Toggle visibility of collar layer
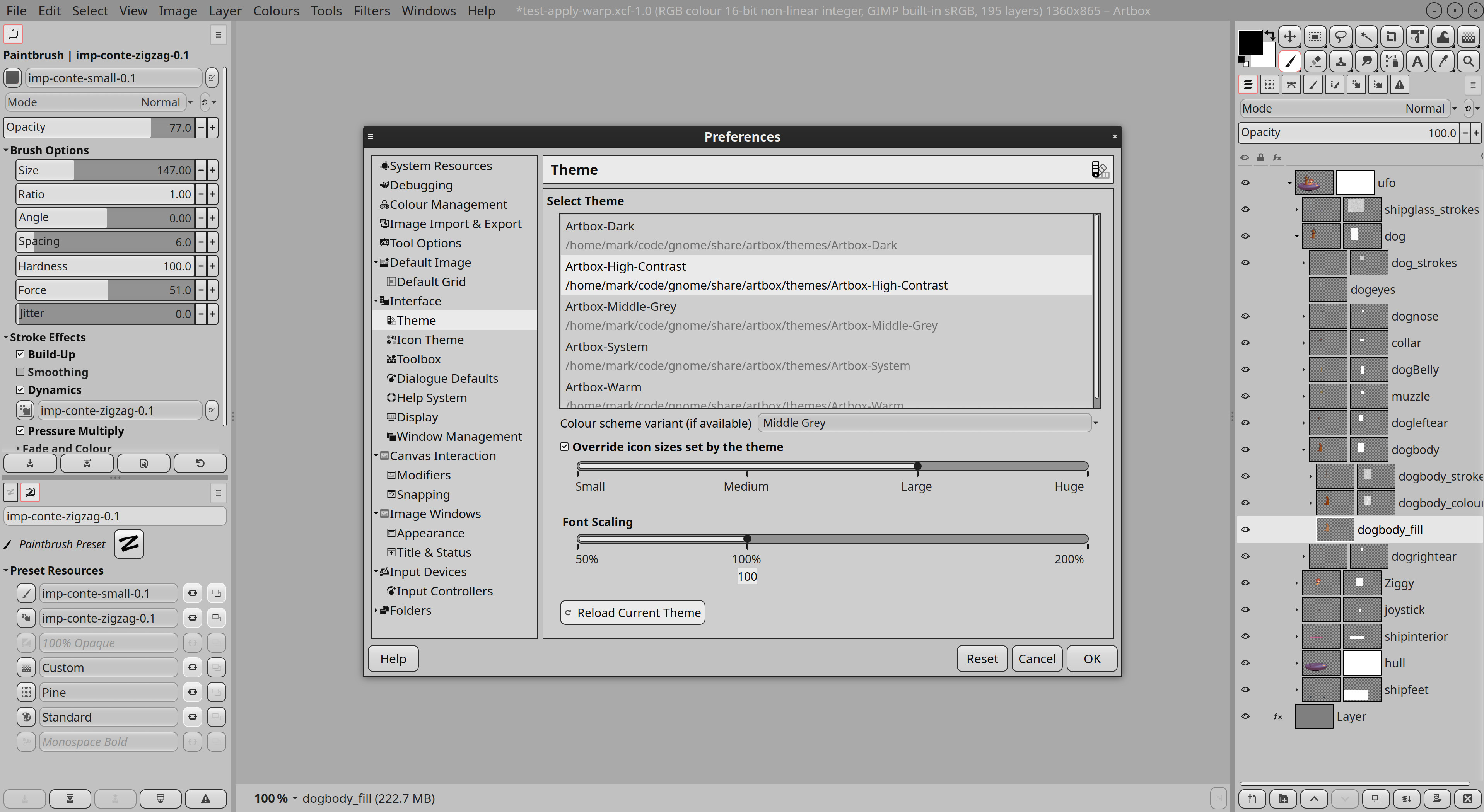 1246,343
